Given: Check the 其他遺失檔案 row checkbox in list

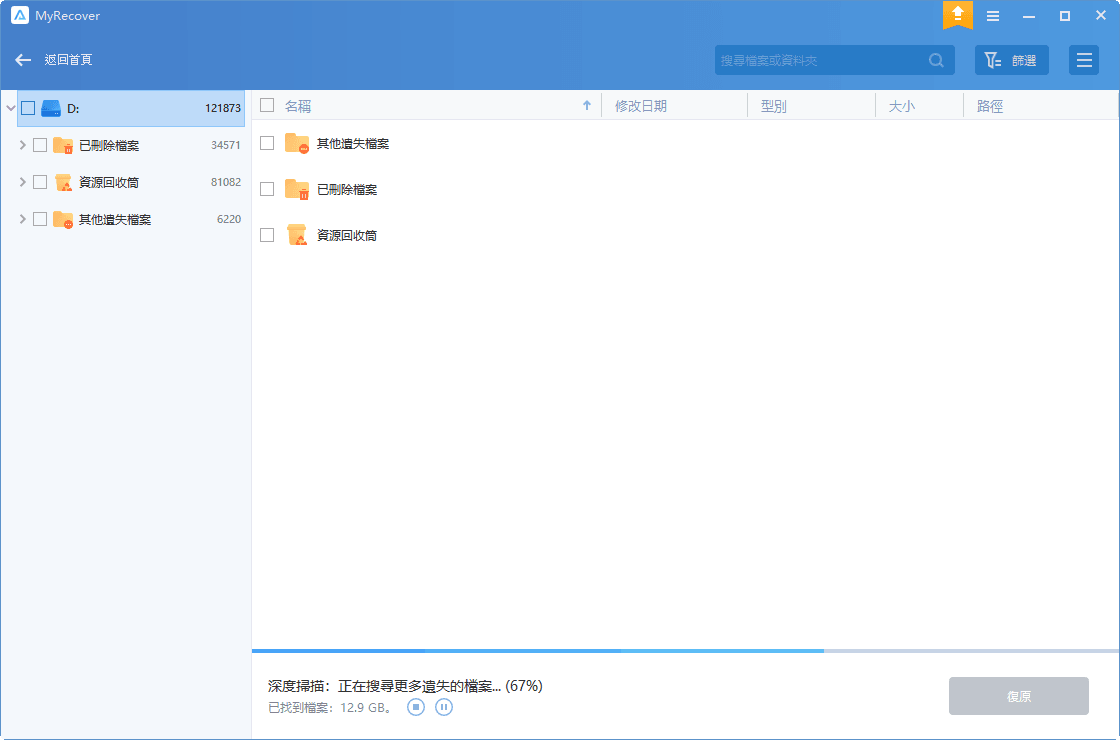Looking at the screenshot, I should coord(267,144).
